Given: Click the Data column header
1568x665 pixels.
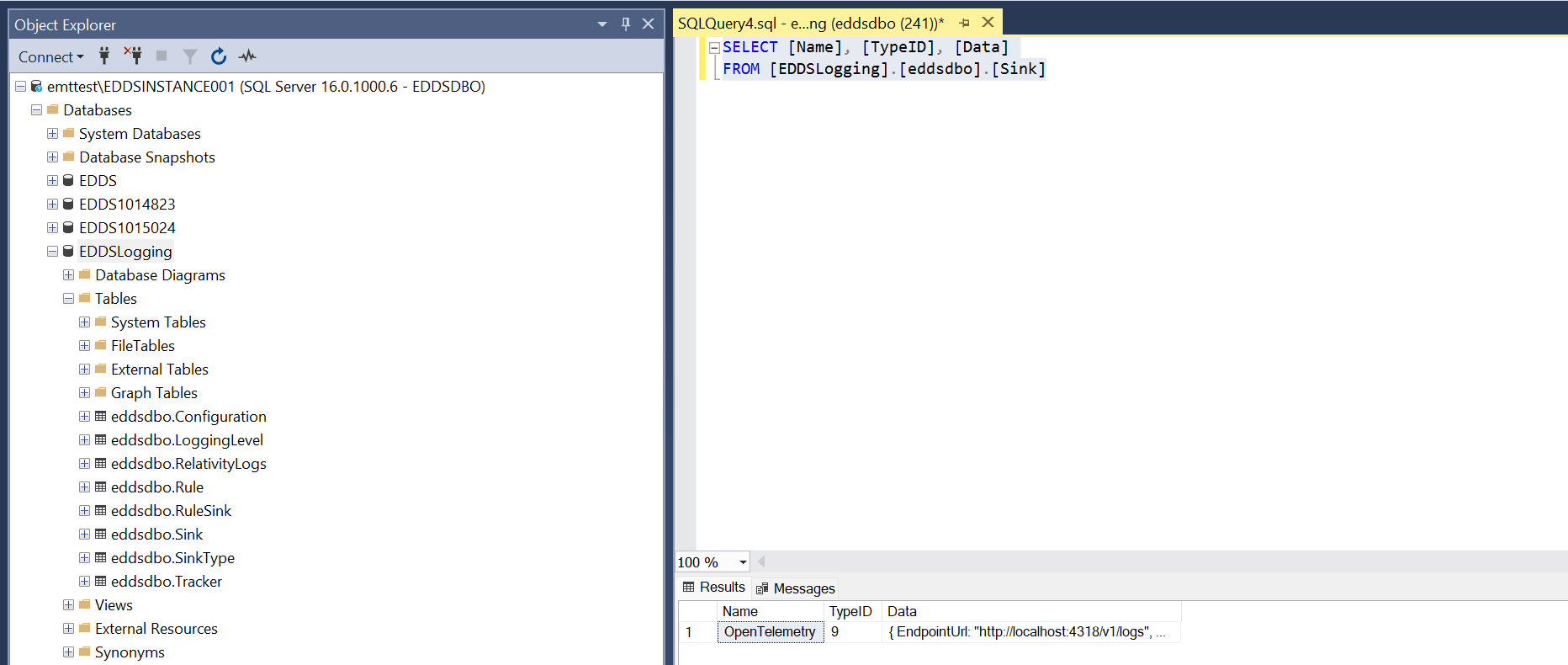Looking at the screenshot, I should (x=902, y=612).
